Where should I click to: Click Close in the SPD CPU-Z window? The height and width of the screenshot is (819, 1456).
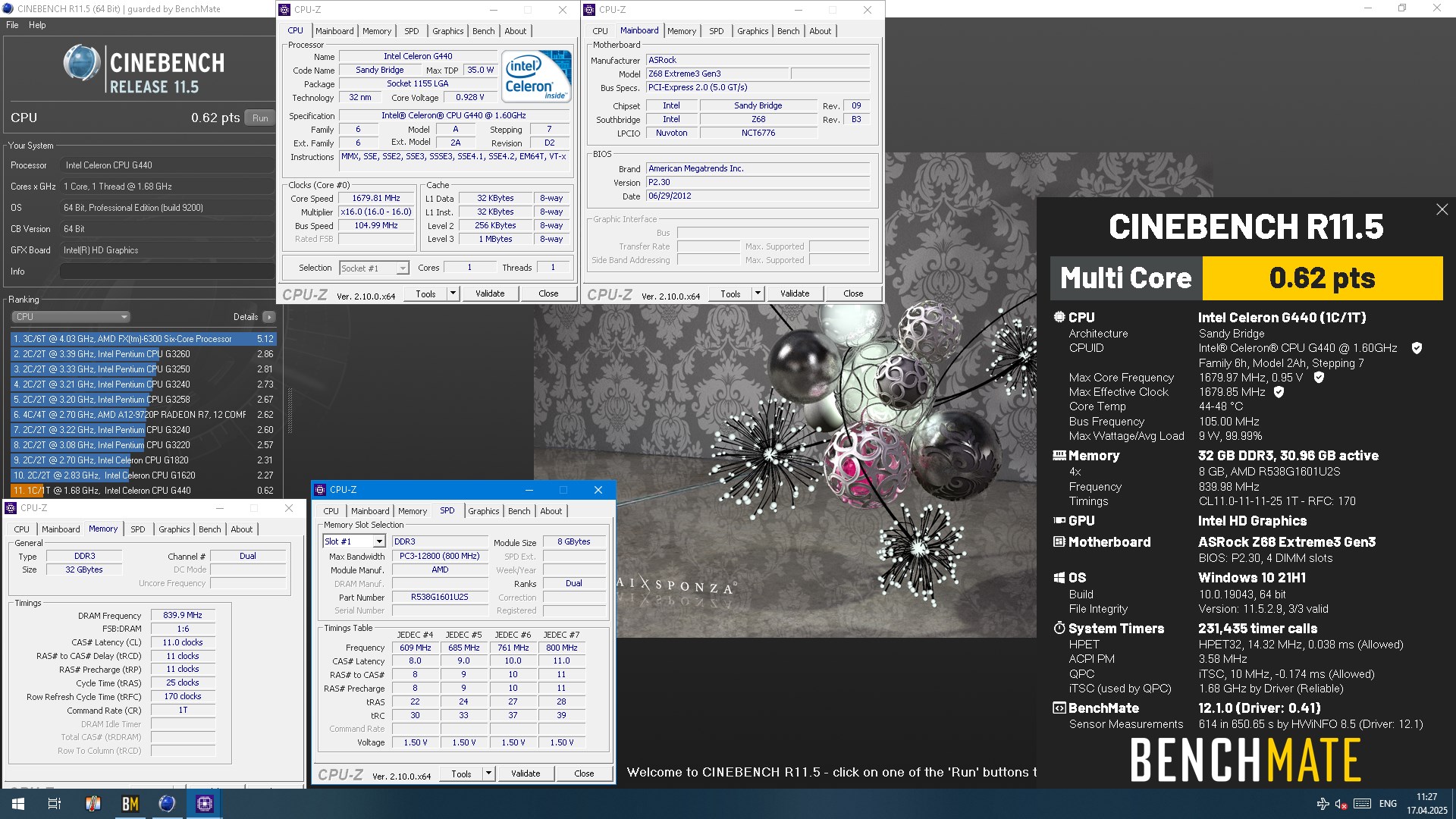[x=584, y=773]
